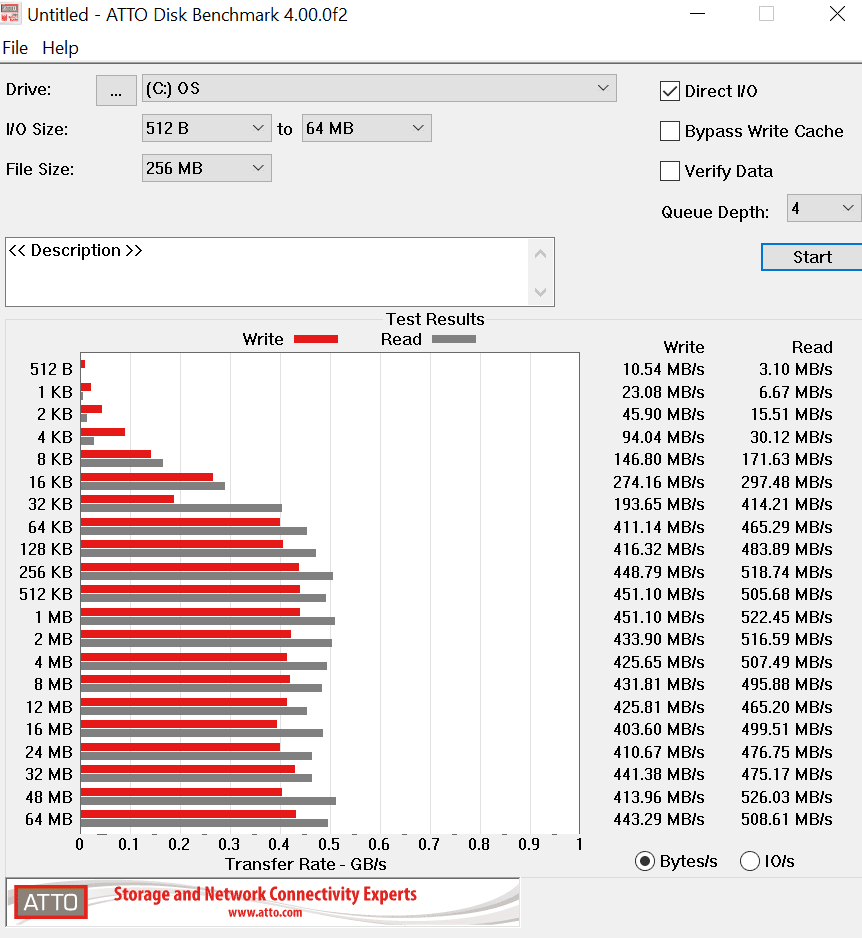Disable the Direct I/O checkbox
This screenshot has width=862, height=938.
pyautogui.click(x=670, y=91)
